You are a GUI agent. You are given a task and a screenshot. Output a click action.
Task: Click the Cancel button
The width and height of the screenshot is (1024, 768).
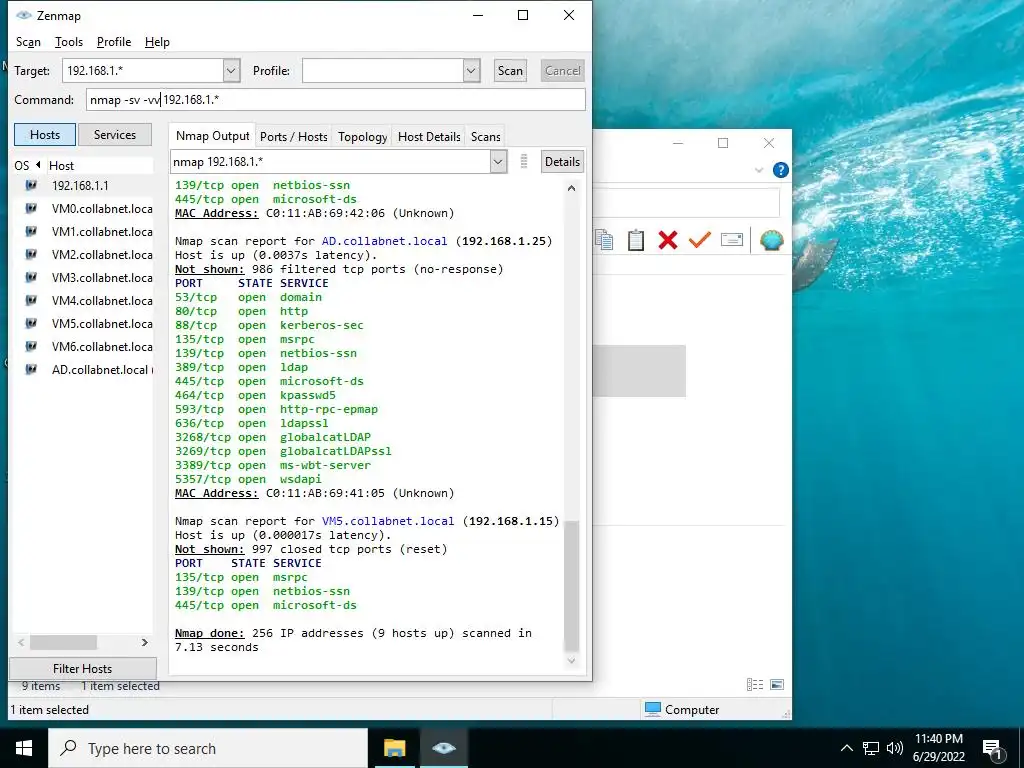(x=562, y=71)
